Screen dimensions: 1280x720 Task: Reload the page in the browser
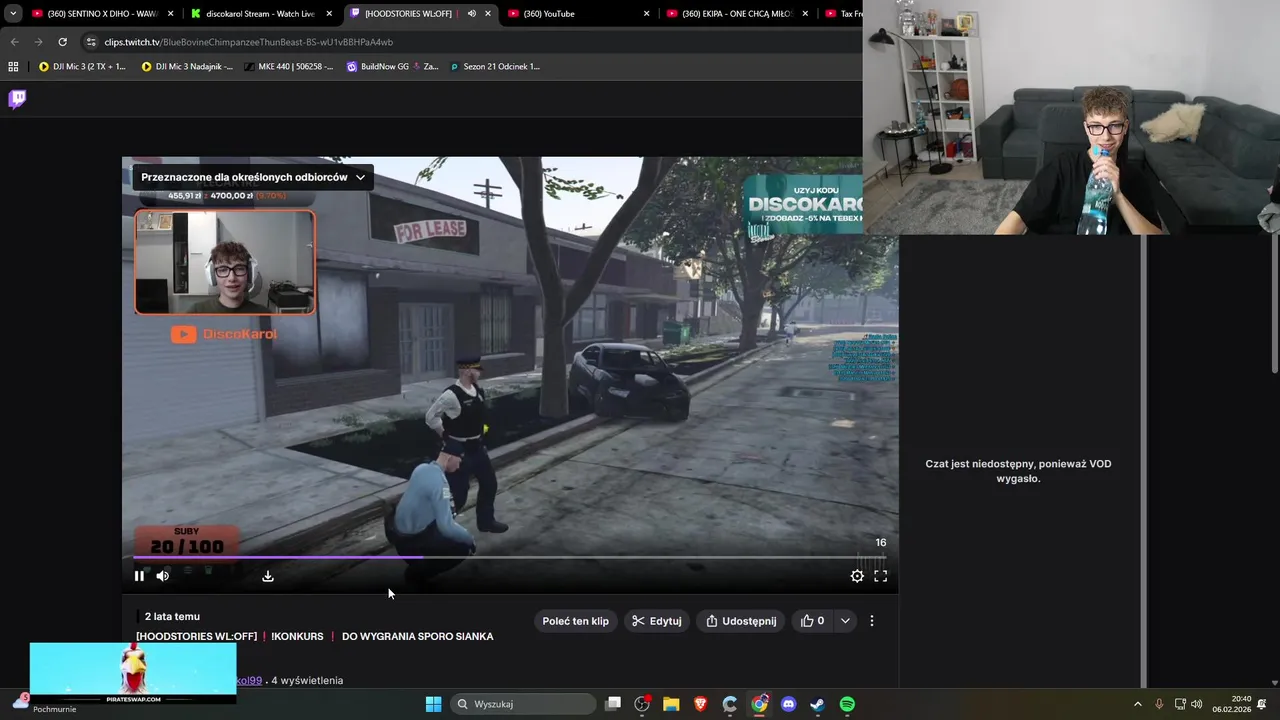(62, 42)
